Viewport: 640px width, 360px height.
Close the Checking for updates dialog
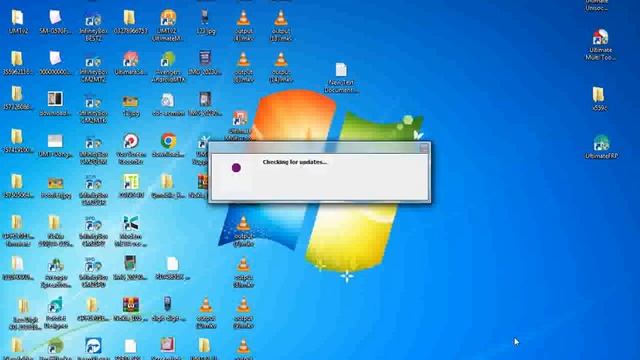[x=424, y=148]
